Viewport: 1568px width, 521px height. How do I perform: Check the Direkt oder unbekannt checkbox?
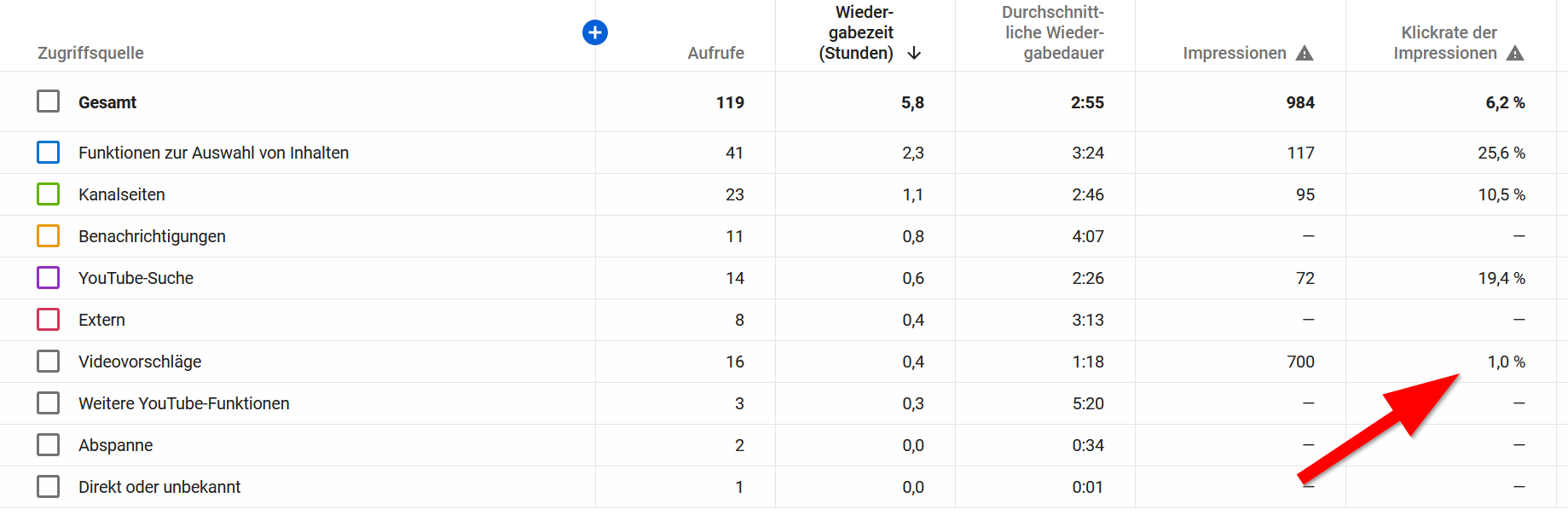point(49,486)
